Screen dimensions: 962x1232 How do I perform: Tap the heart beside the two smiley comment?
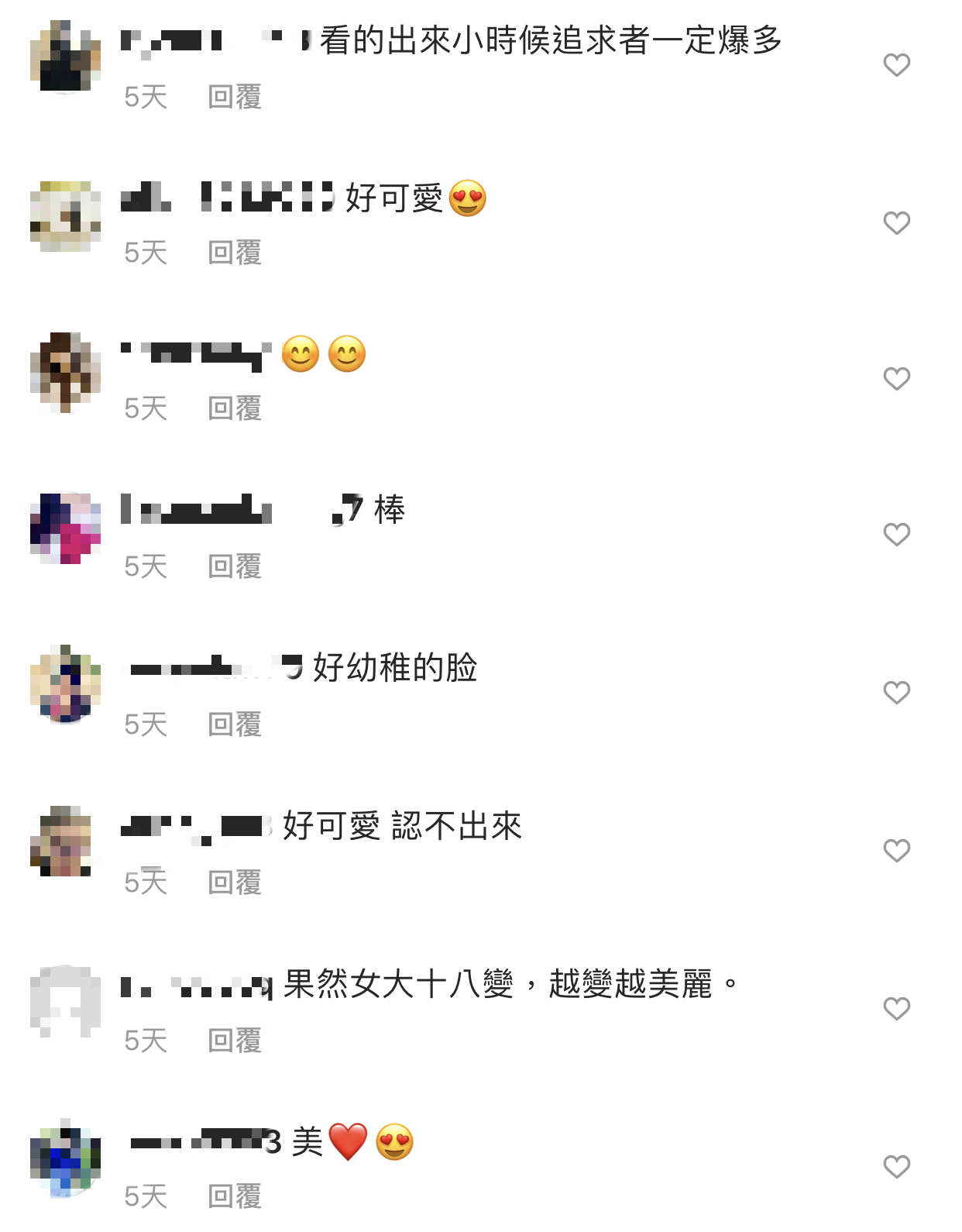click(x=896, y=379)
